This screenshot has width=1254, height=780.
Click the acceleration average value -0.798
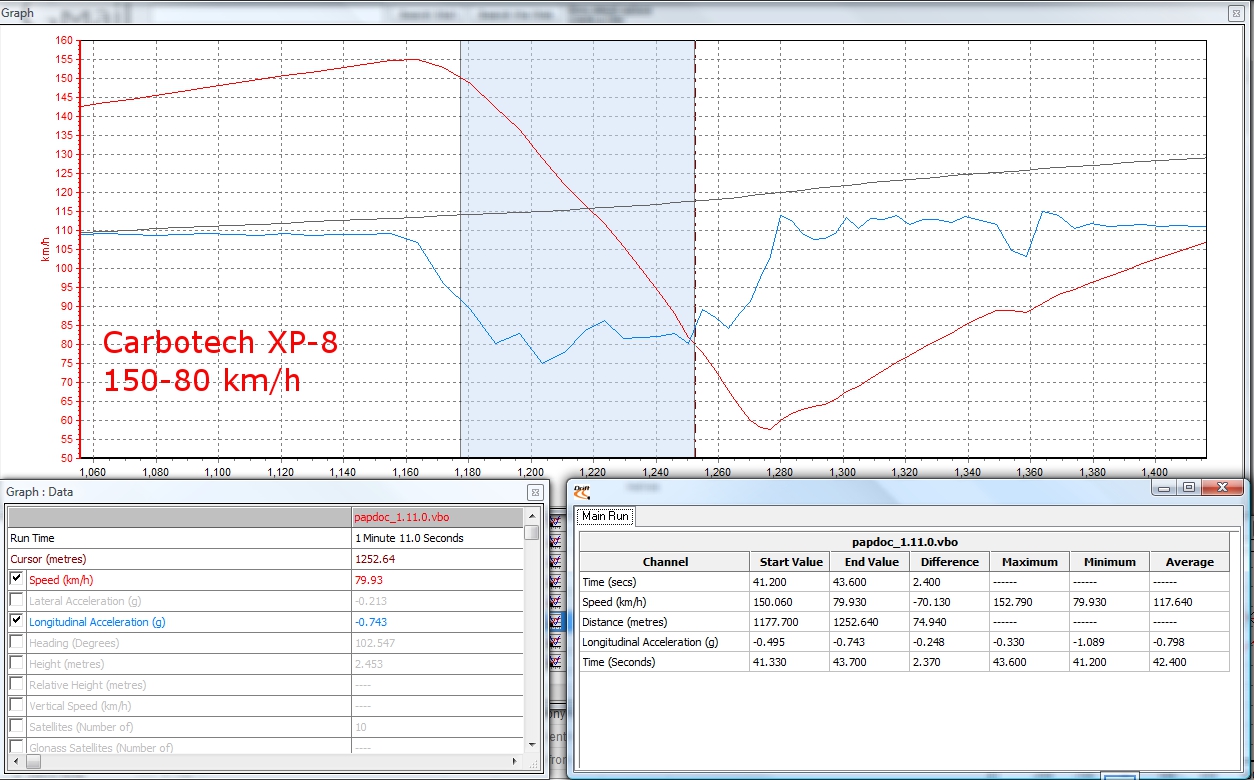1170,642
